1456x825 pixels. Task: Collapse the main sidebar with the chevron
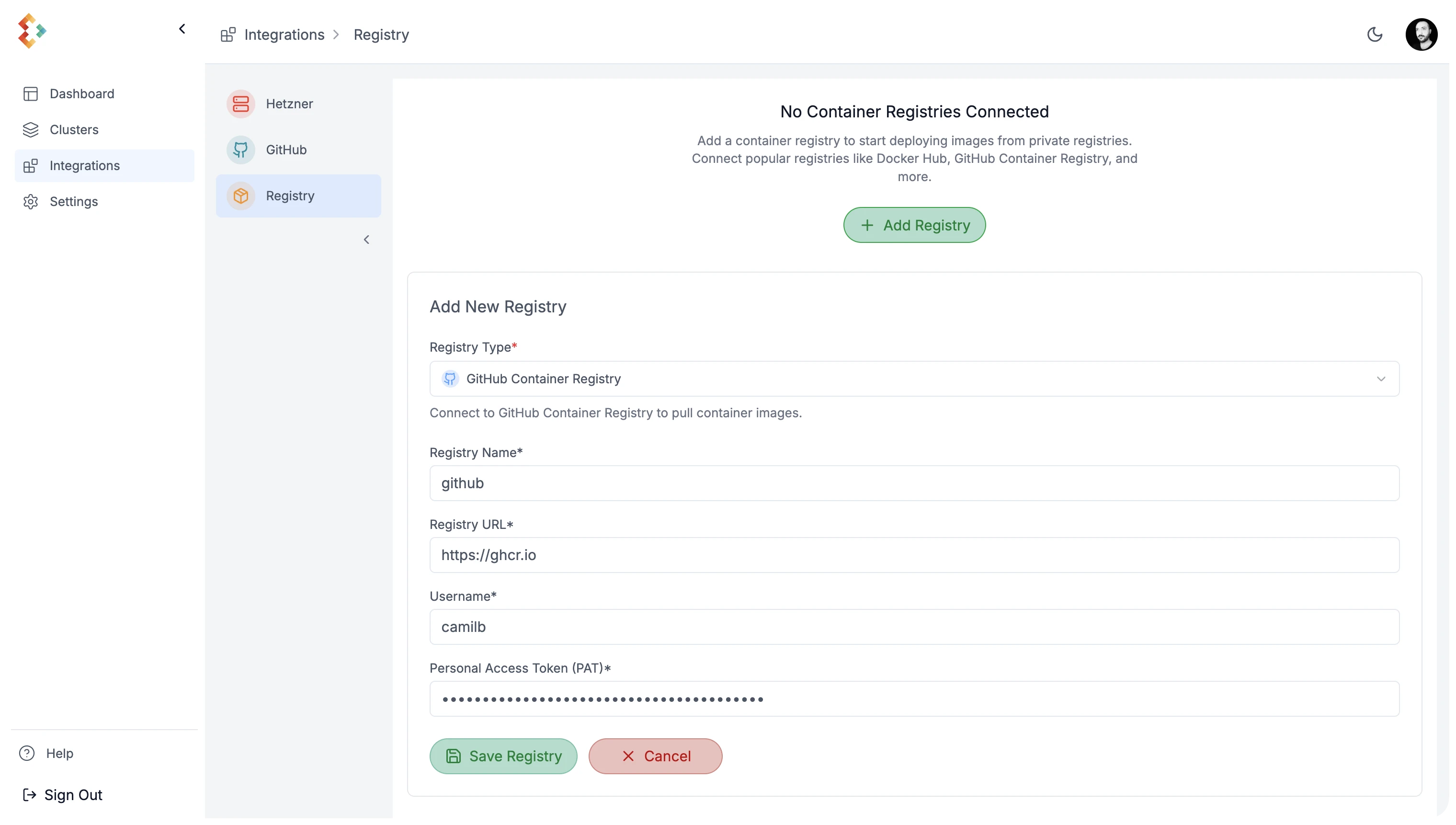(182, 29)
